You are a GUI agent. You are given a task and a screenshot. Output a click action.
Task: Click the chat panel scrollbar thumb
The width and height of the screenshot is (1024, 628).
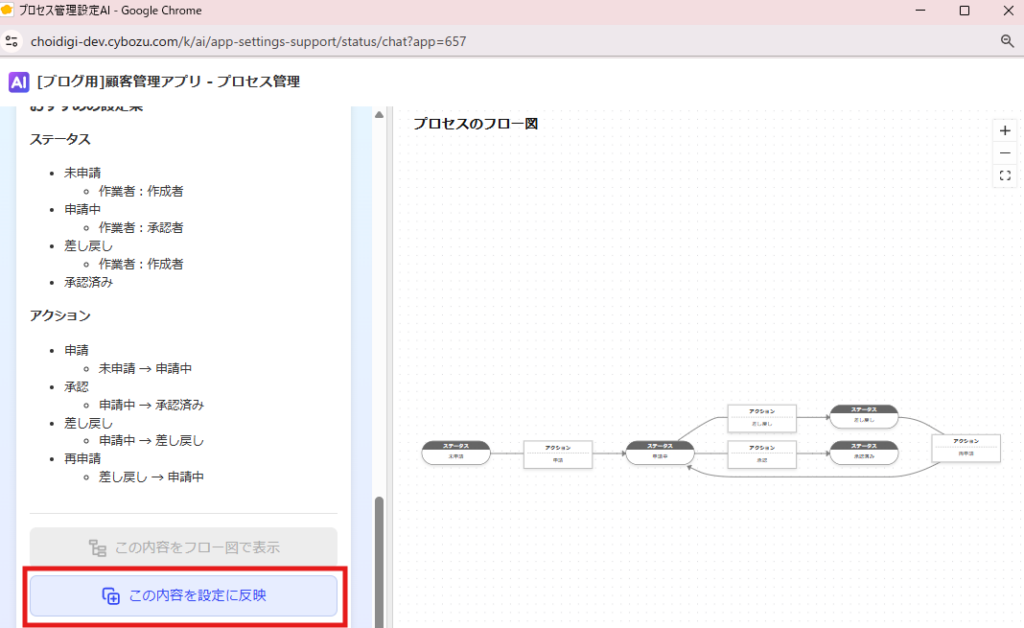[379, 560]
